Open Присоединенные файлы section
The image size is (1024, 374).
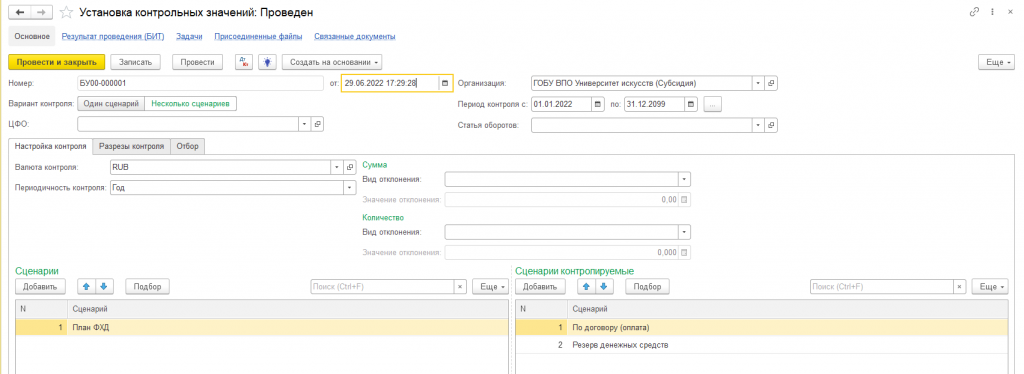258,37
